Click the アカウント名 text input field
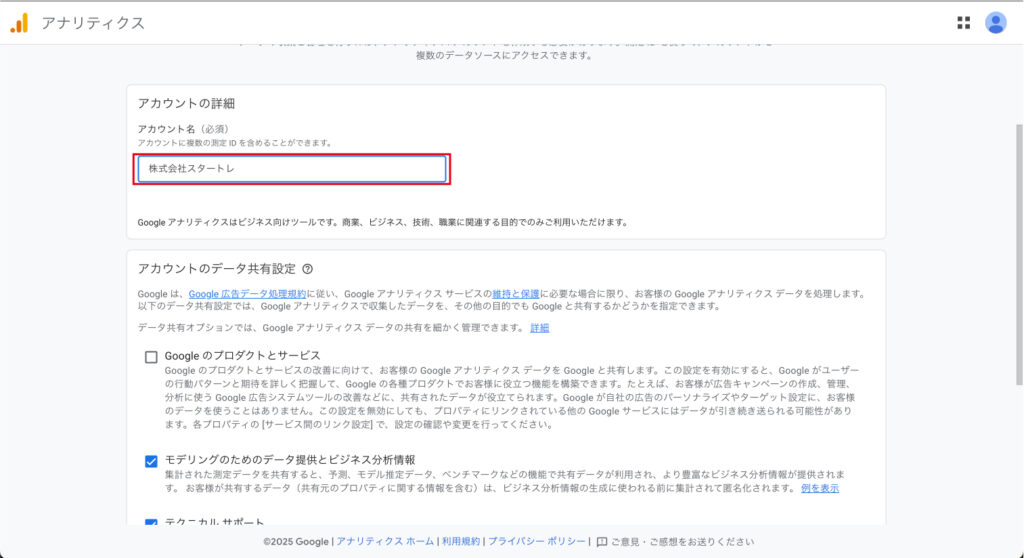Viewport: 1024px width, 558px height. [x=292, y=169]
